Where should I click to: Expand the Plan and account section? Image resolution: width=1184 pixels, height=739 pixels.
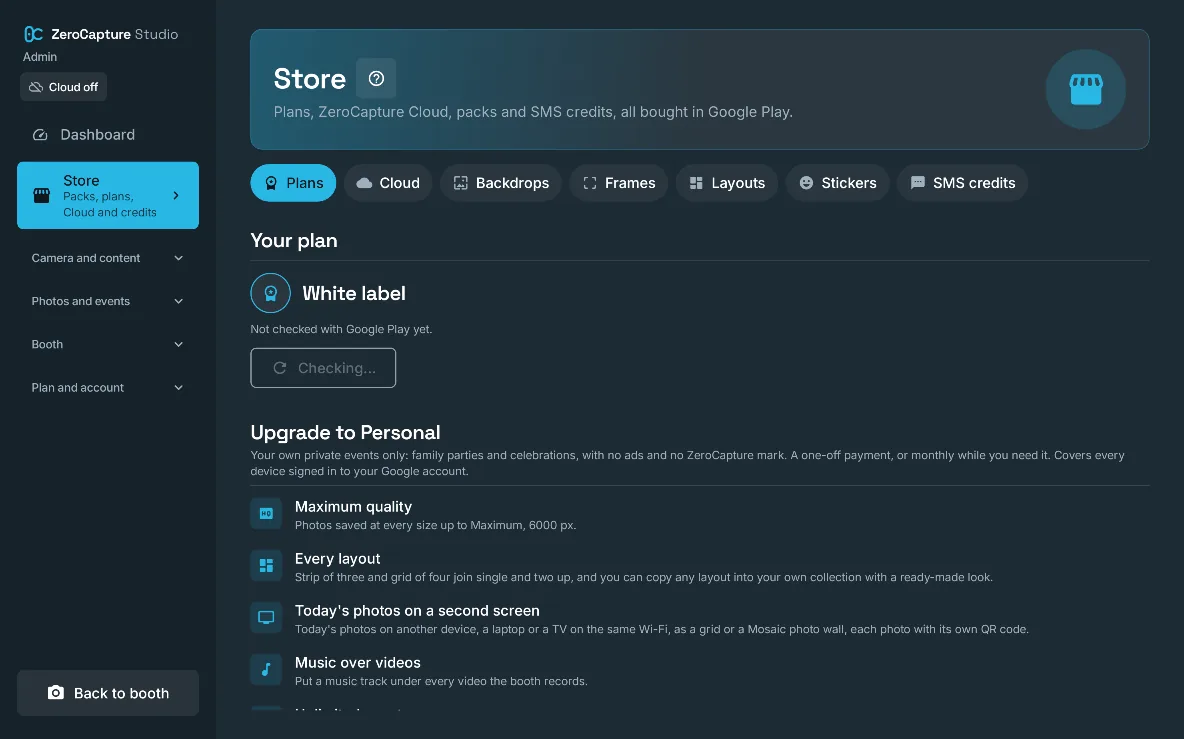pyautogui.click(x=108, y=387)
